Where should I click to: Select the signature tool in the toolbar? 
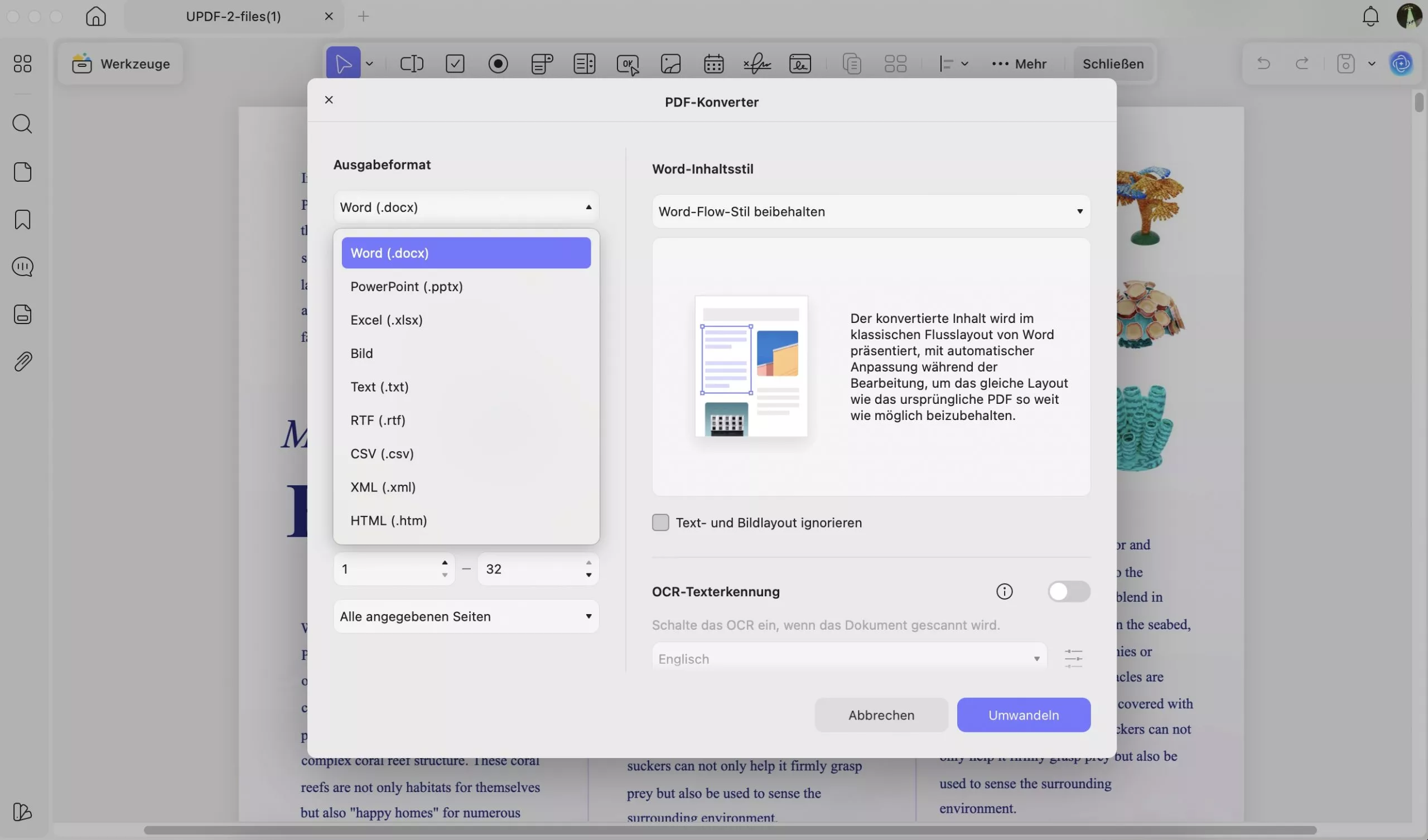pos(757,64)
